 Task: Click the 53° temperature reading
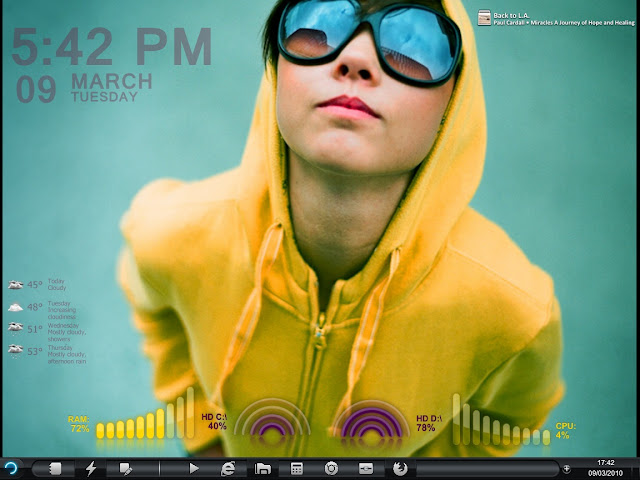point(35,351)
